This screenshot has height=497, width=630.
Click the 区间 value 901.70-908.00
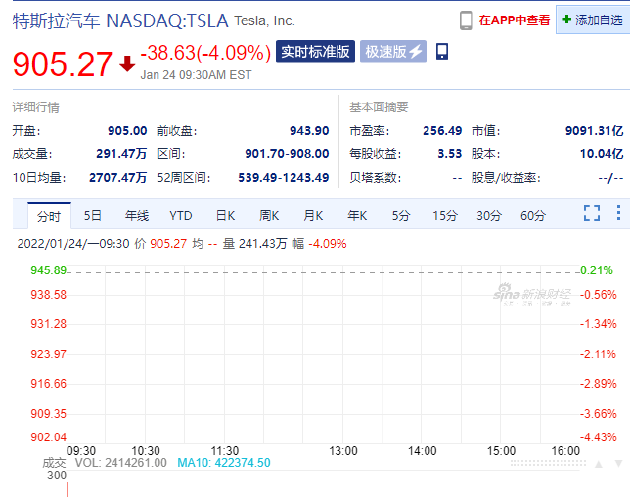287,153
